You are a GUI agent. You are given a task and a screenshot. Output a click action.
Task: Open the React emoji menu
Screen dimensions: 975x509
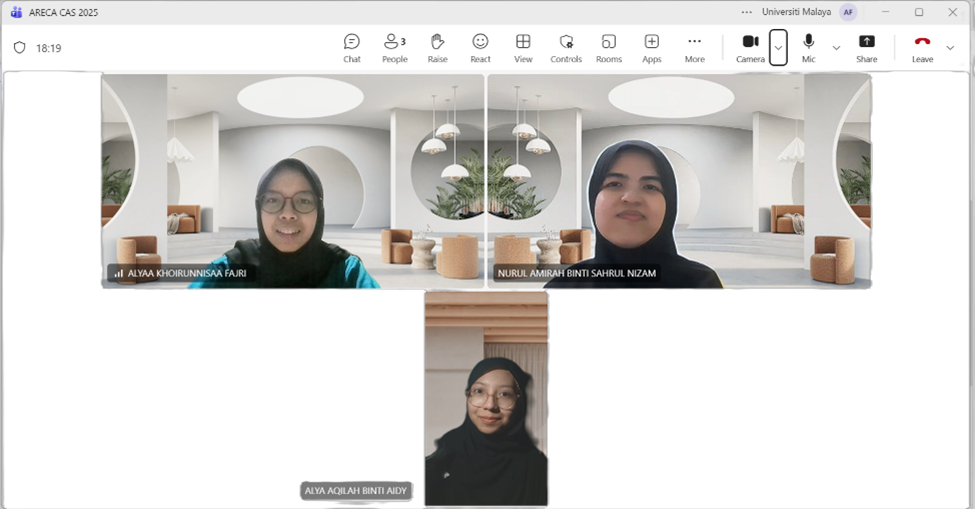pos(480,48)
